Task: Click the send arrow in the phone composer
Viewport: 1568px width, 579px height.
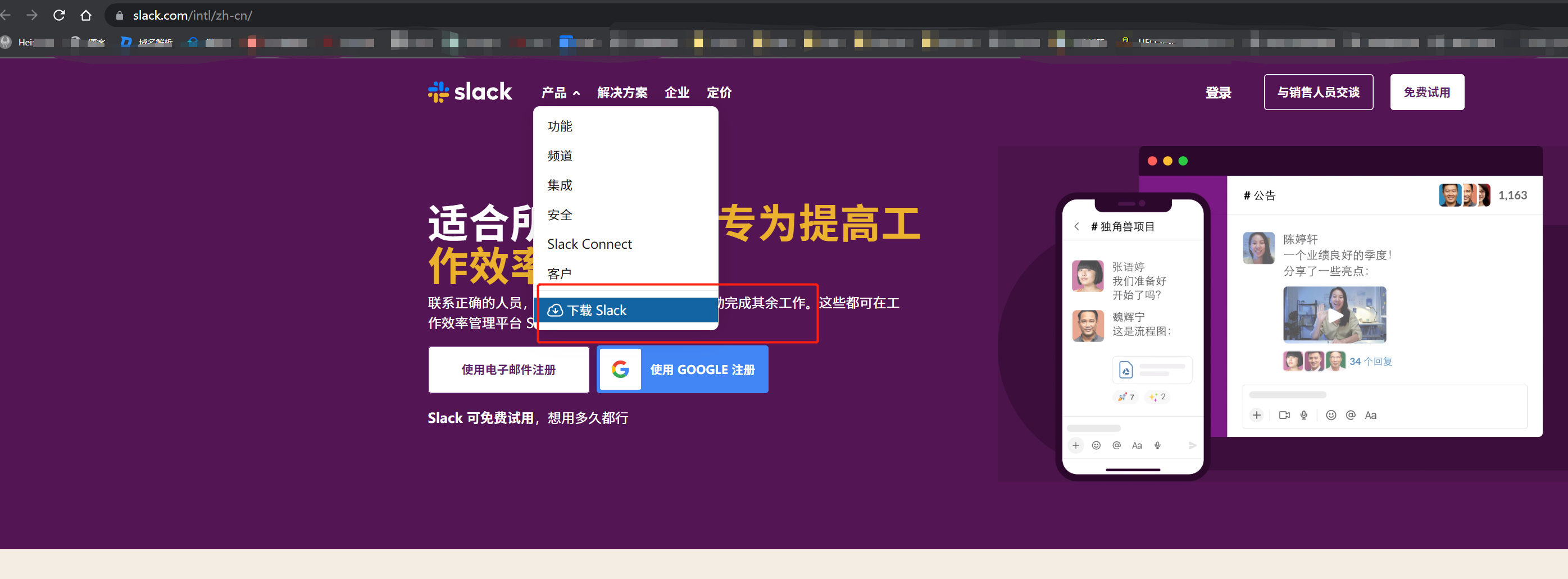Action: (1192, 445)
